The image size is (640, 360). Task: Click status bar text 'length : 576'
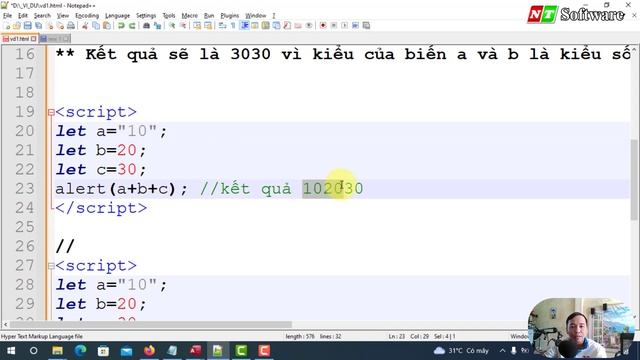(300, 336)
